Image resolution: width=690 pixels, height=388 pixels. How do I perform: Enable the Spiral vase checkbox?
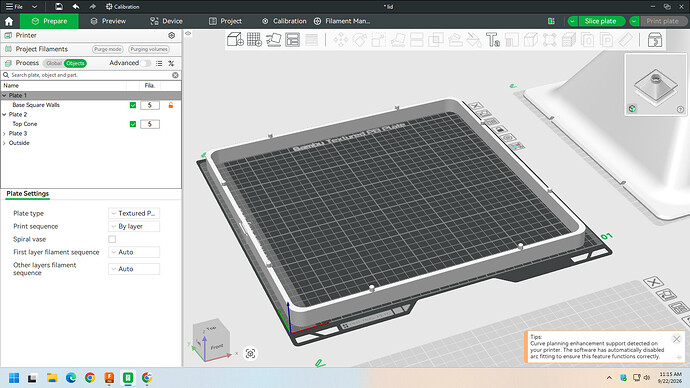coord(112,239)
